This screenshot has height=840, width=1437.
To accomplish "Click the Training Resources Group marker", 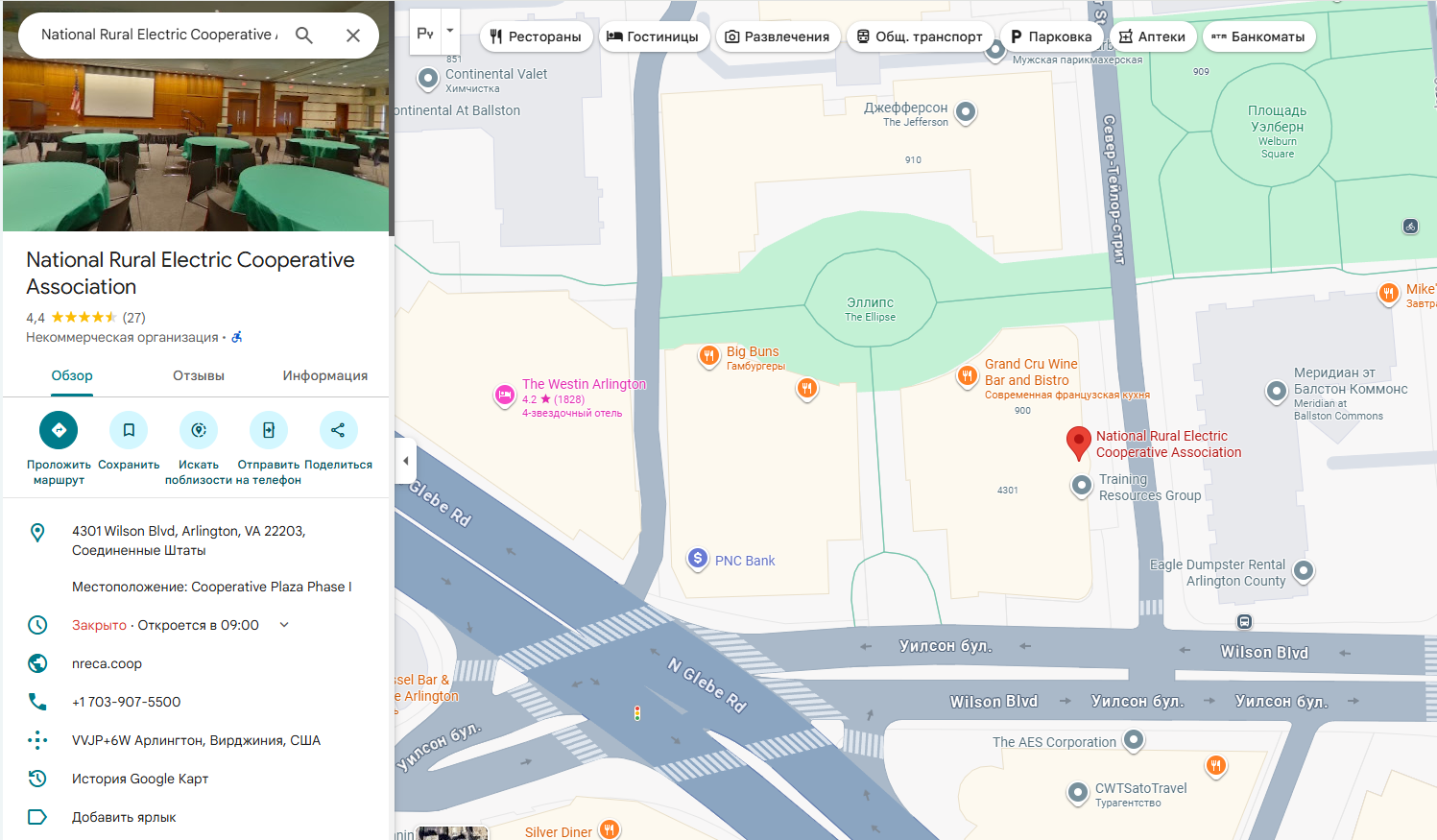I will [x=1082, y=485].
